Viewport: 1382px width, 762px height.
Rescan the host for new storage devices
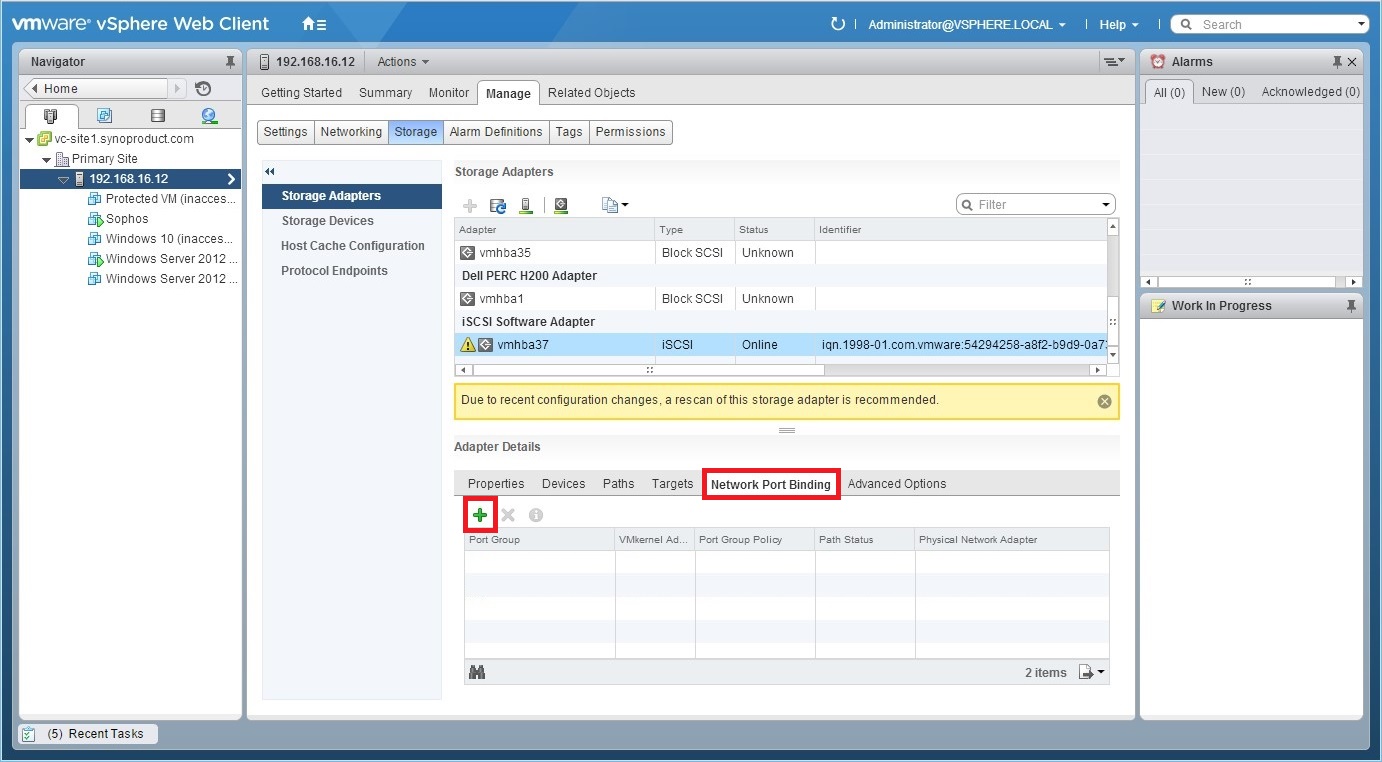coord(527,204)
